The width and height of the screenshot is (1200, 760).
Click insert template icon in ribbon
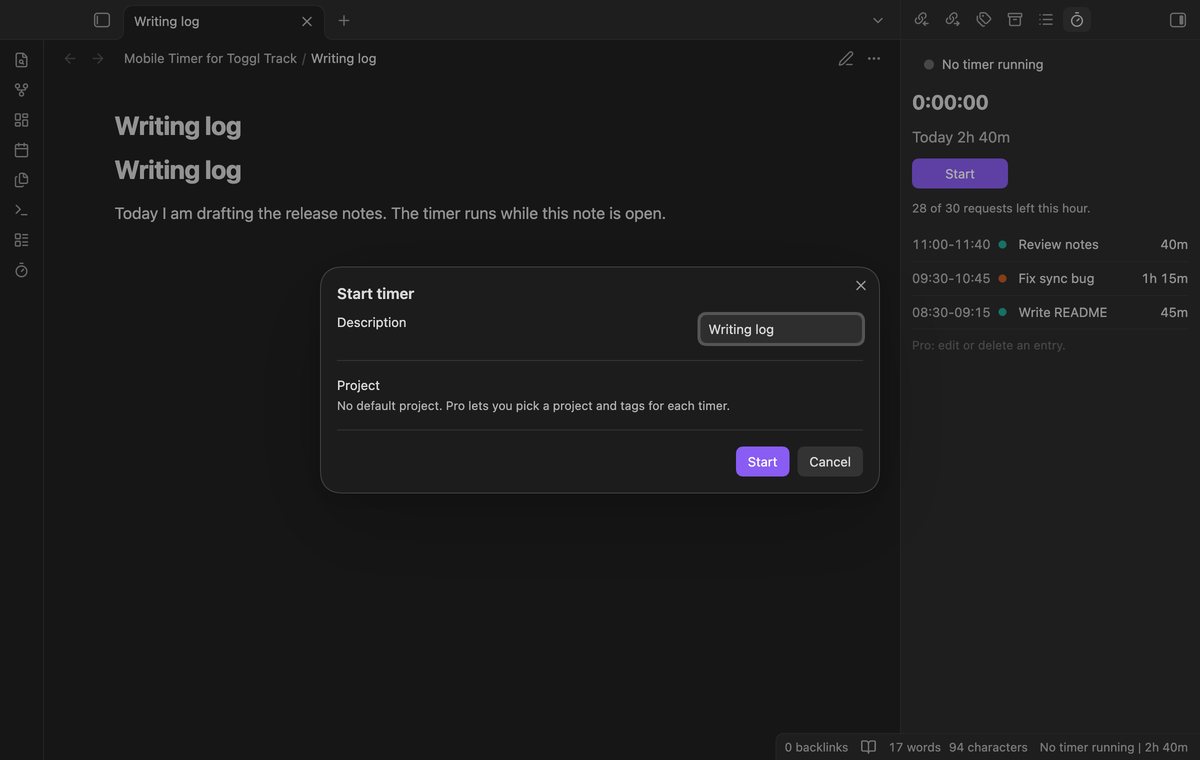[x=21, y=180]
